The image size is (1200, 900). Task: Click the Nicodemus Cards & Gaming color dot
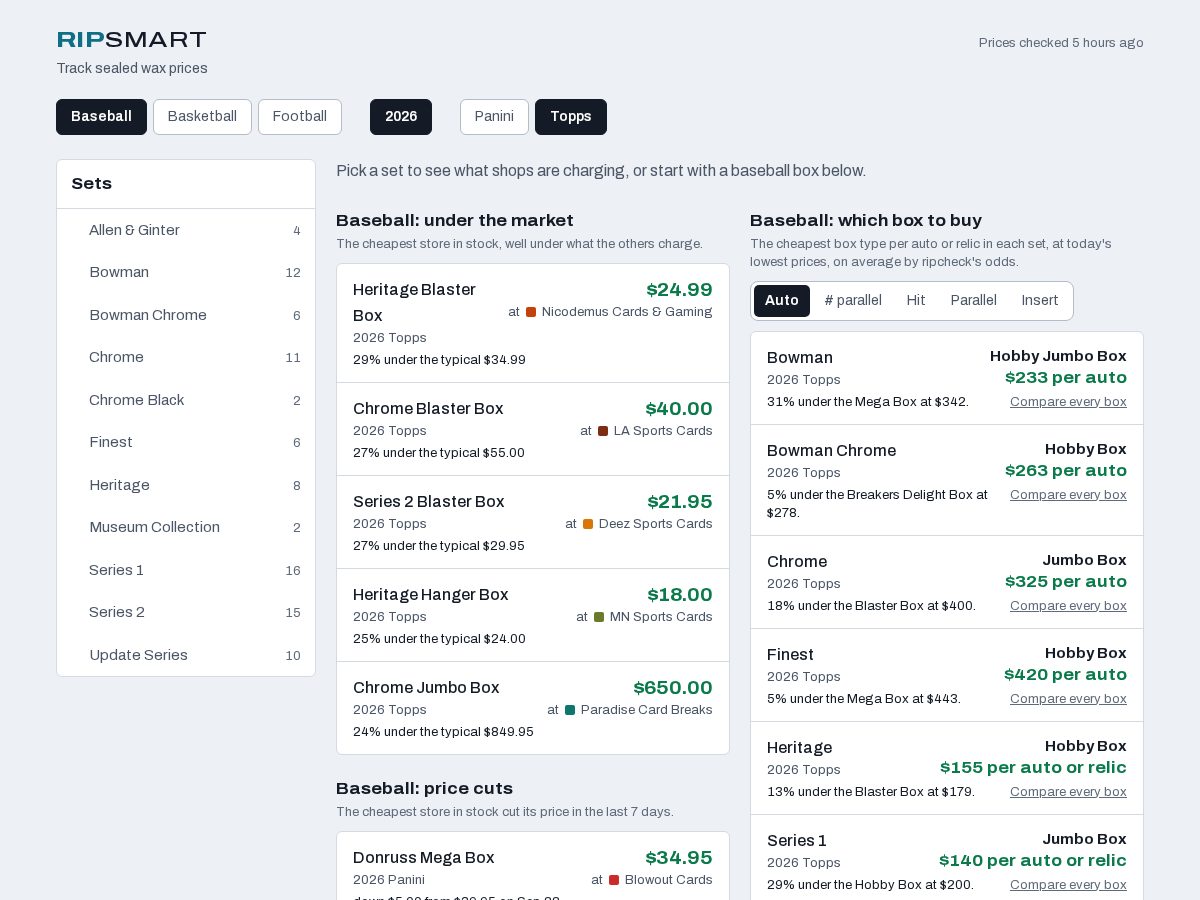(x=531, y=312)
